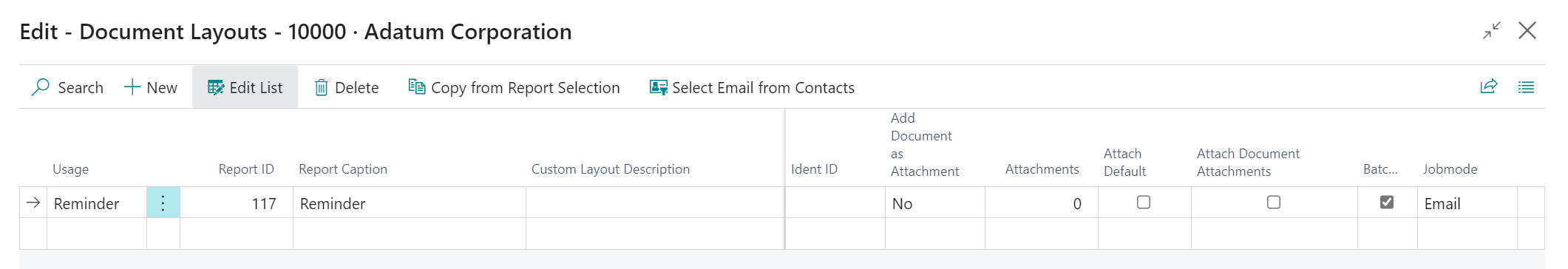Close the Document Layouts dialog

point(1527,30)
